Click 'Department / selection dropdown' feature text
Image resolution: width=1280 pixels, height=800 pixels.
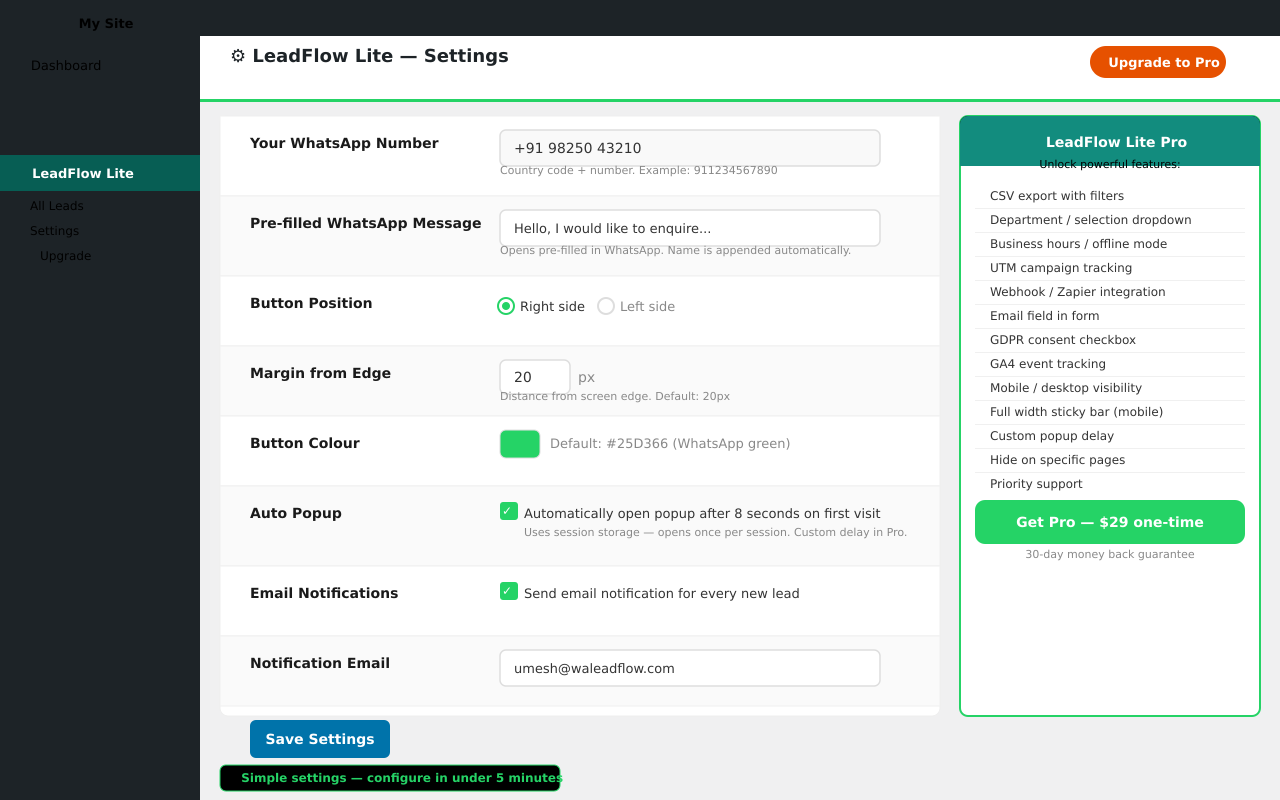(1091, 220)
